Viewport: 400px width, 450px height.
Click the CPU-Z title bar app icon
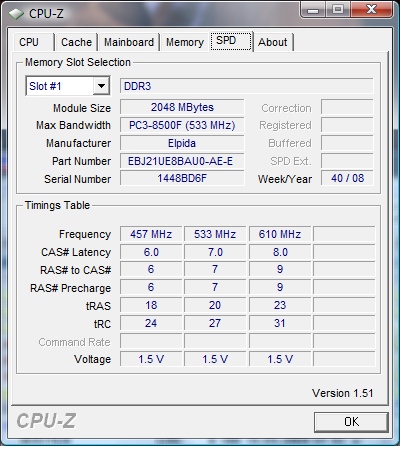pyautogui.click(x=16, y=14)
